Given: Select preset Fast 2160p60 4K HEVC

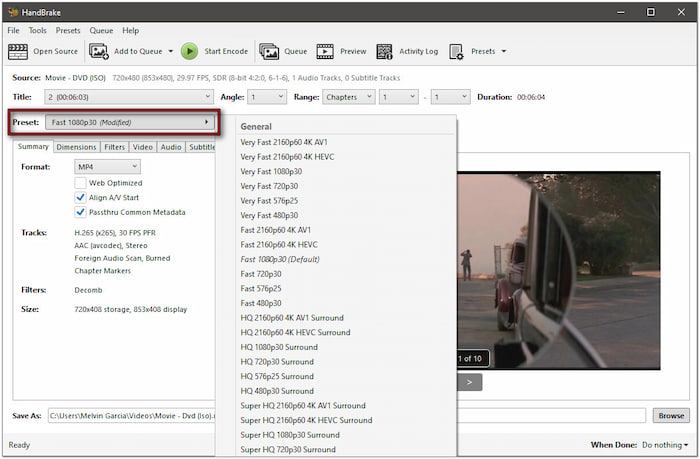Looking at the screenshot, I should (x=279, y=245).
